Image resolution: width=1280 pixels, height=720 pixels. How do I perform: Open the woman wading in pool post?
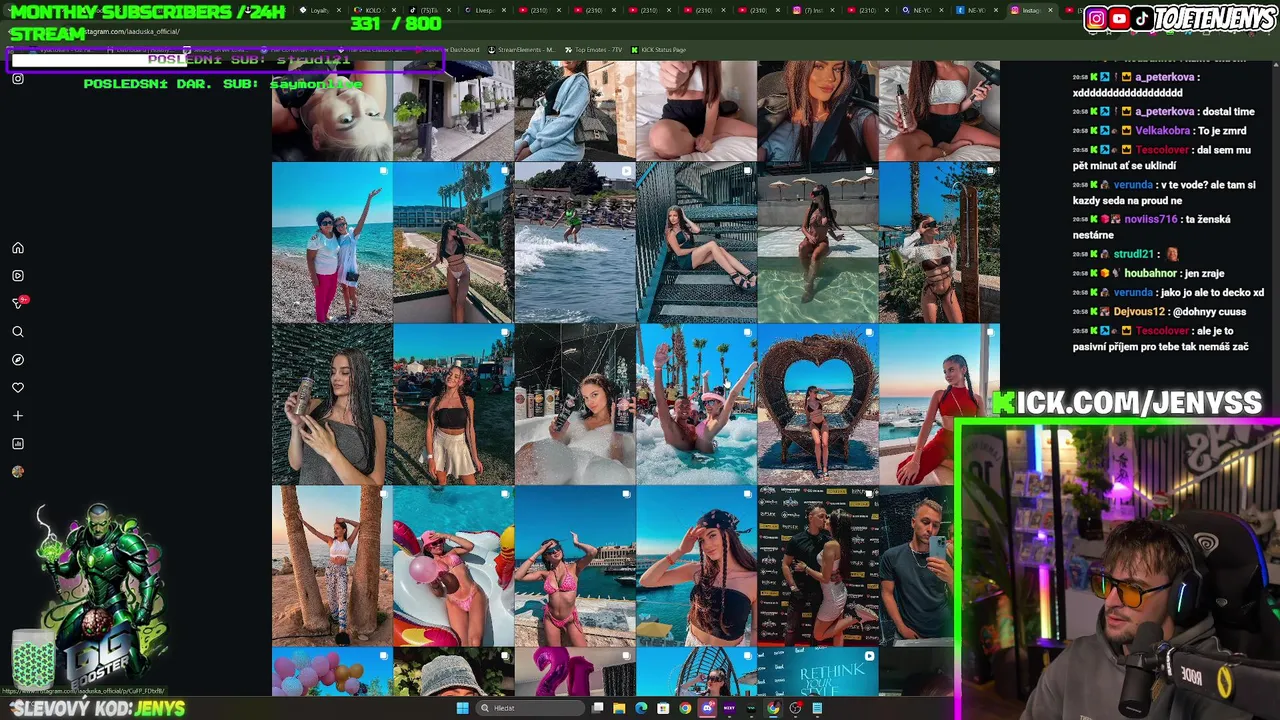click(818, 243)
